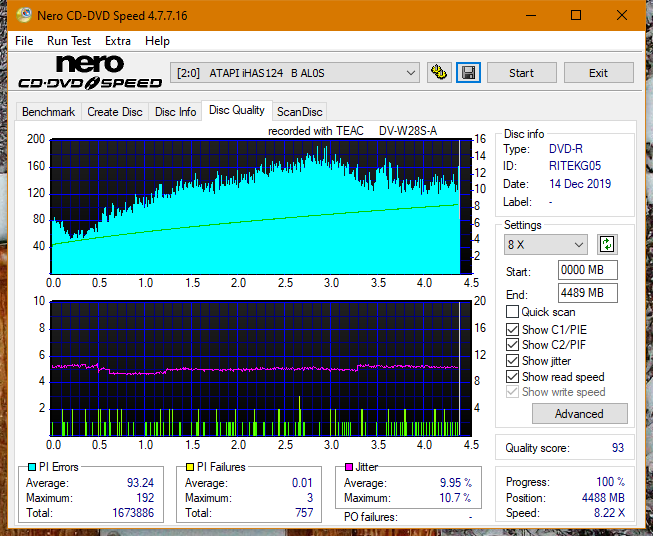This screenshot has width=653, height=536.
Task: Uncheck Show C2/PIF option
Action: (512, 345)
